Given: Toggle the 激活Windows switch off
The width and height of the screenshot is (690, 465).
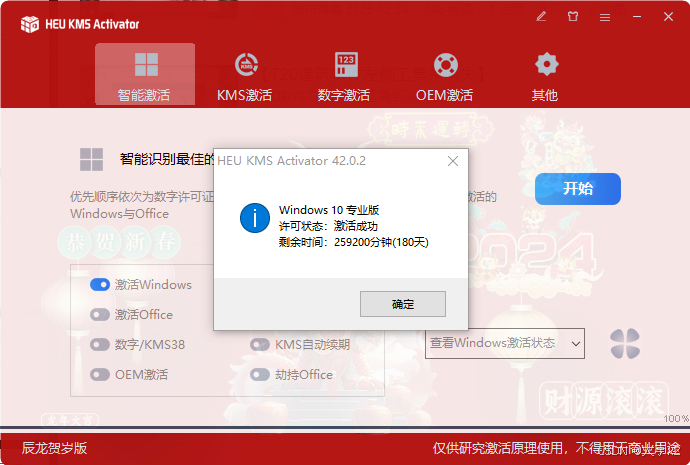Looking at the screenshot, I should point(100,285).
